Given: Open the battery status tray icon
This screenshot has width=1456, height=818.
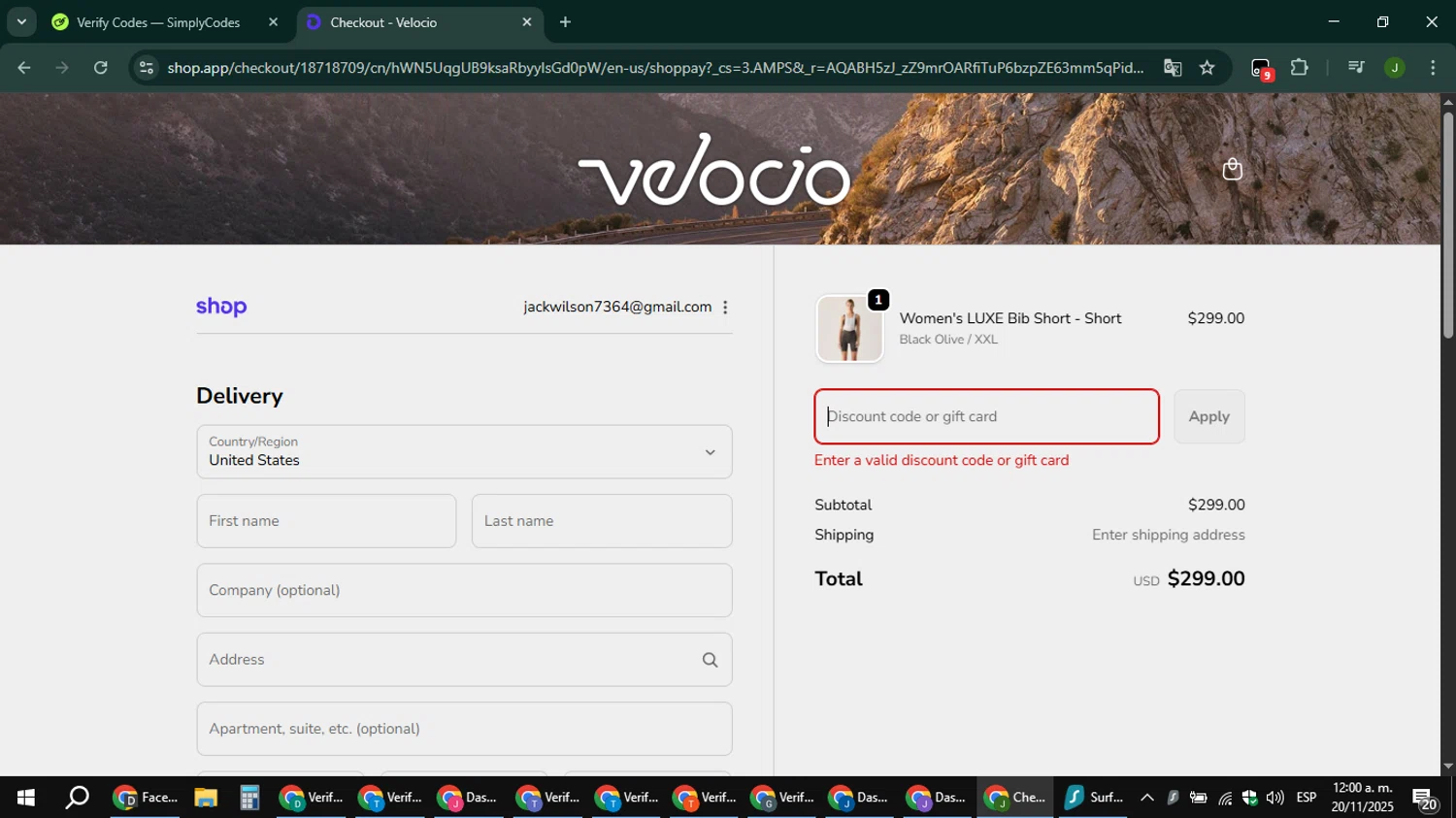Looking at the screenshot, I should click(1199, 798).
